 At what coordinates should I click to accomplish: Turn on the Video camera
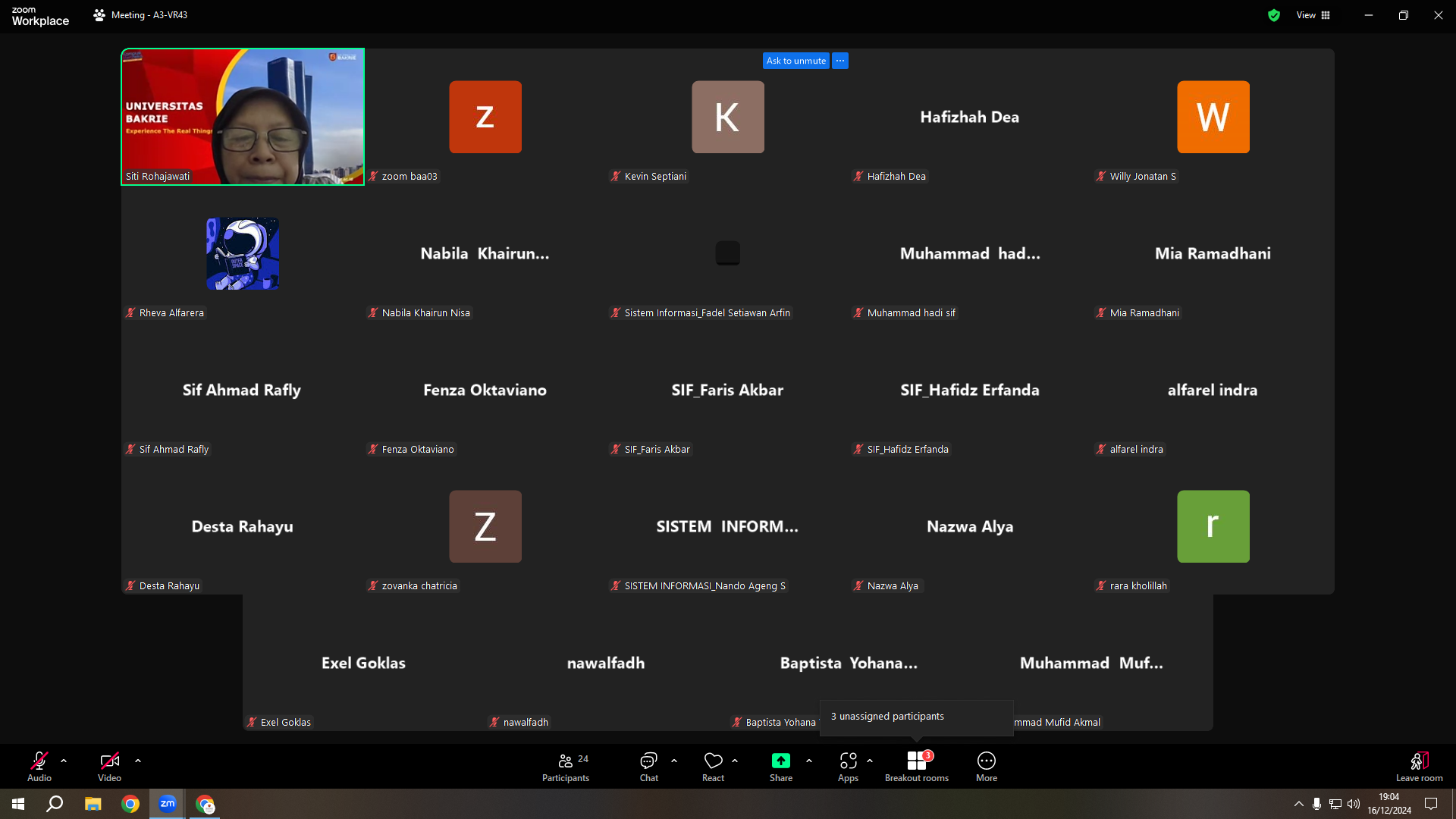pos(109,766)
